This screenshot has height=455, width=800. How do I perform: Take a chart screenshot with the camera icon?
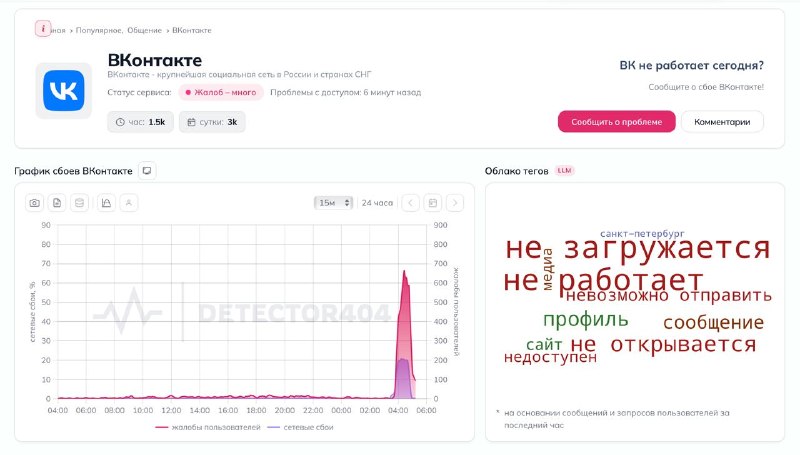35,203
